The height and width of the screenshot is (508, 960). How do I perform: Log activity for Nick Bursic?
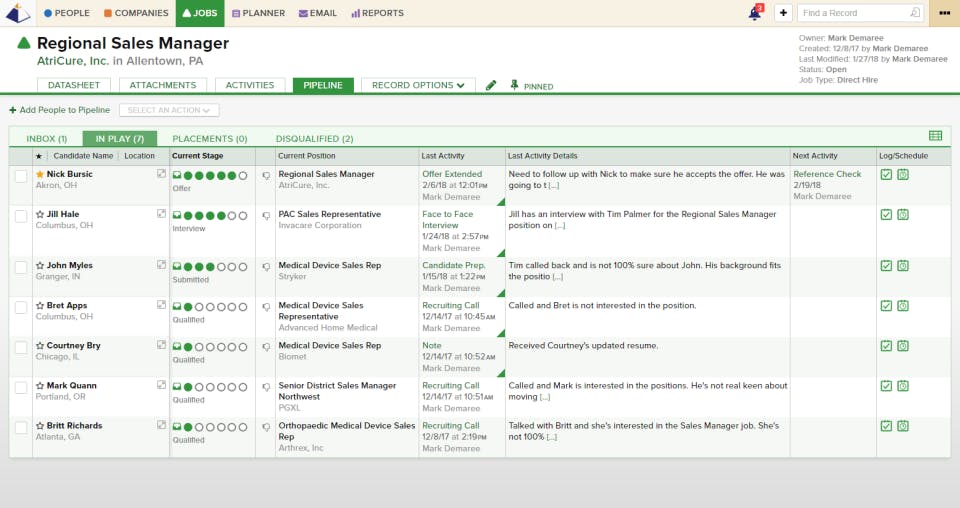point(886,174)
